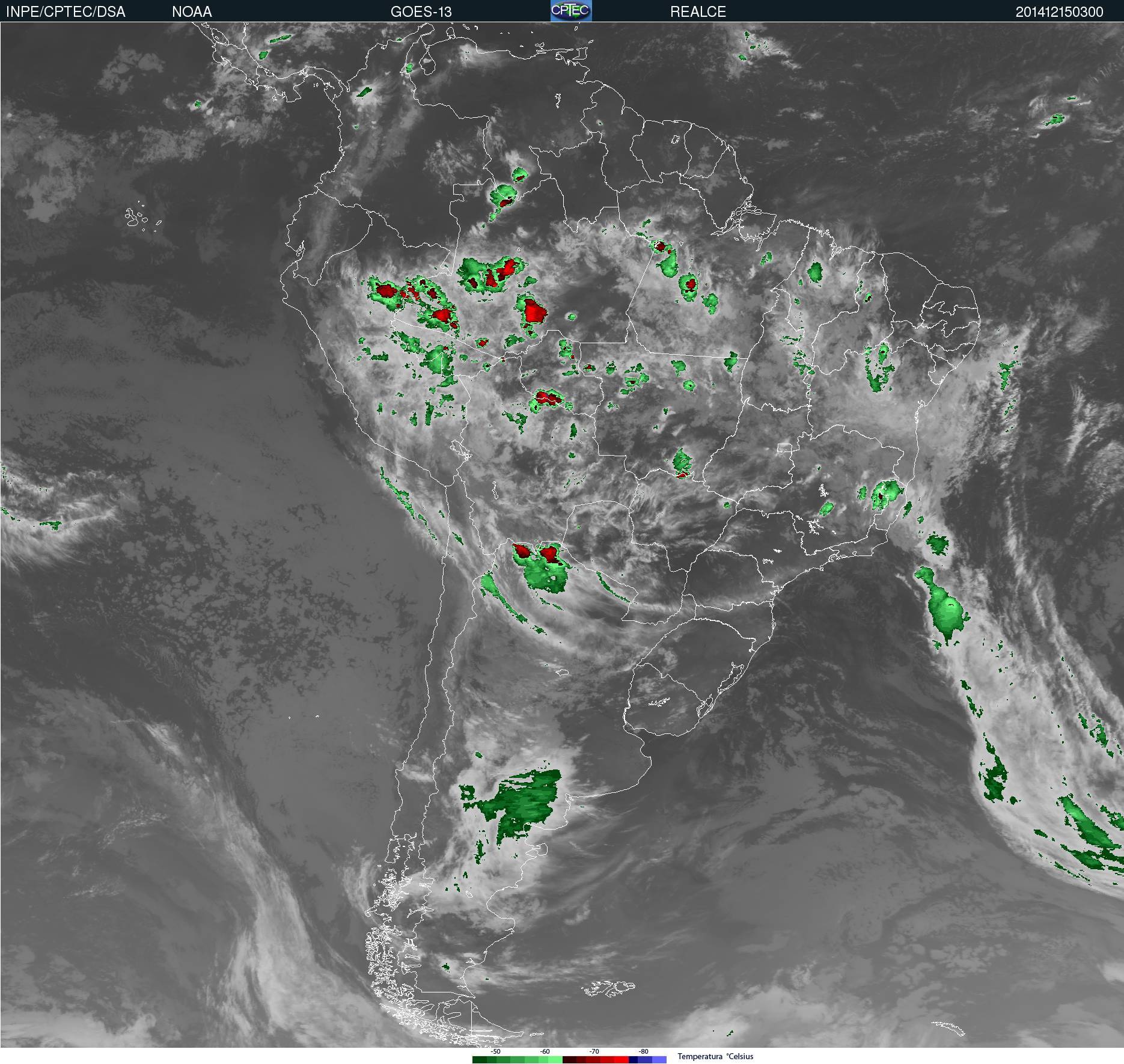
Task: Click the 'Temperatura °Celsius' legend label
Action: click(x=715, y=1056)
